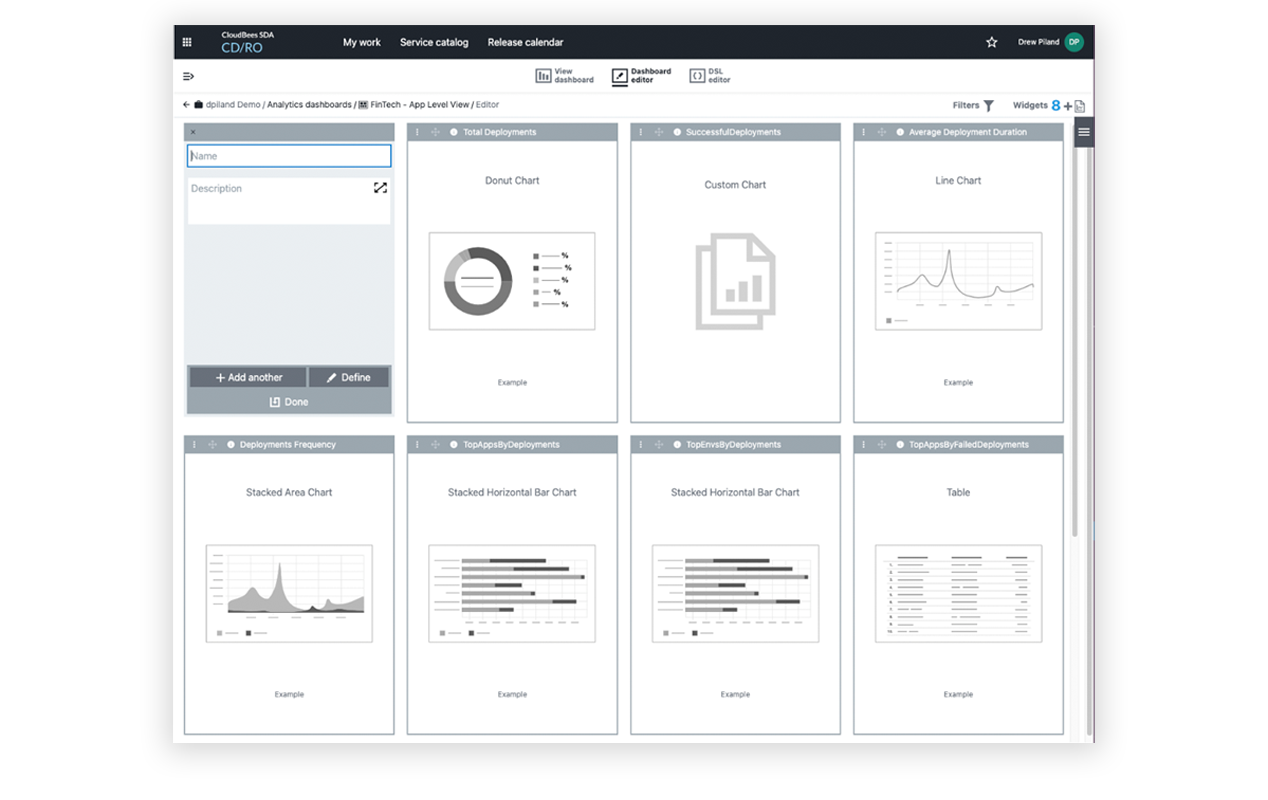Switch to Dashboard editor tab
Screen dimensions: 1268x800
point(641,76)
